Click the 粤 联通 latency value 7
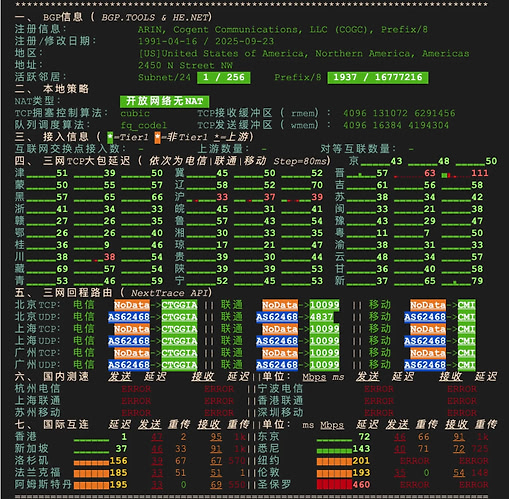 click(427, 233)
